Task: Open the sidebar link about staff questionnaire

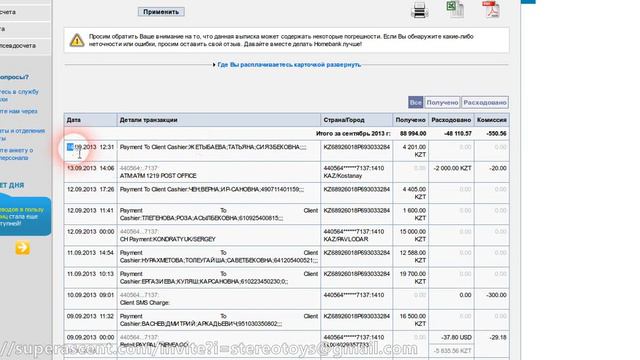Action: tap(16, 154)
